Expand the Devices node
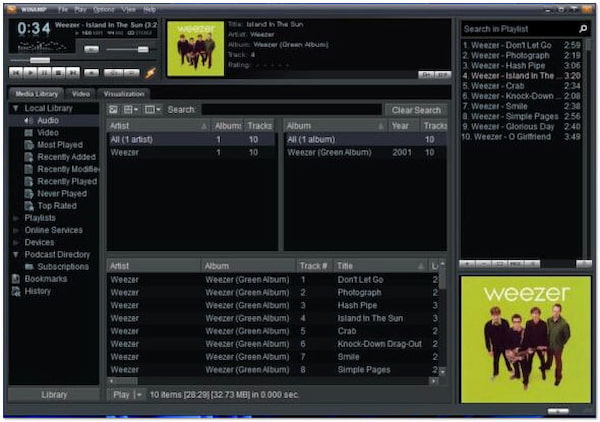Screen dimensions: 600x422 coord(16,243)
